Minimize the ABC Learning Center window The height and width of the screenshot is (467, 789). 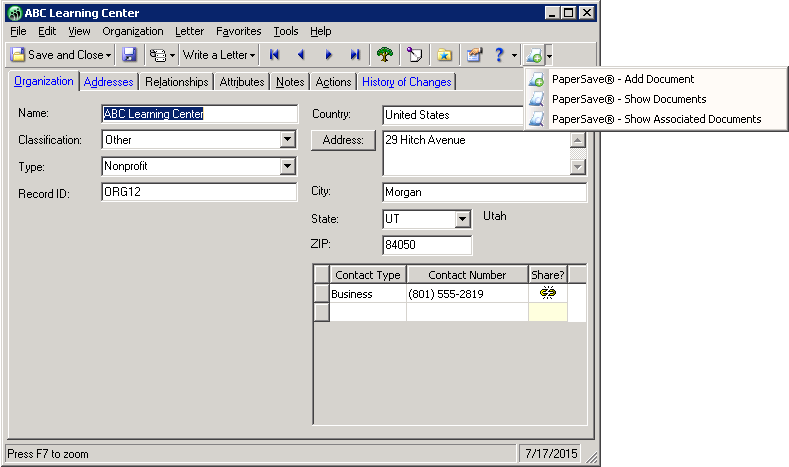(x=553, y=13)
